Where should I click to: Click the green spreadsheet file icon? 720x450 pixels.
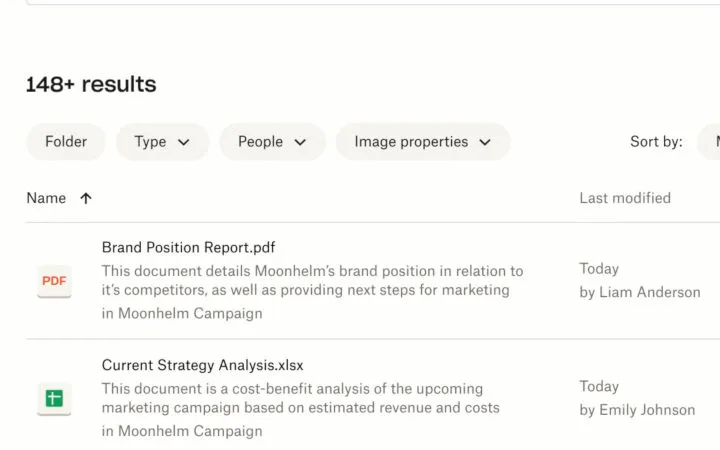54,399
